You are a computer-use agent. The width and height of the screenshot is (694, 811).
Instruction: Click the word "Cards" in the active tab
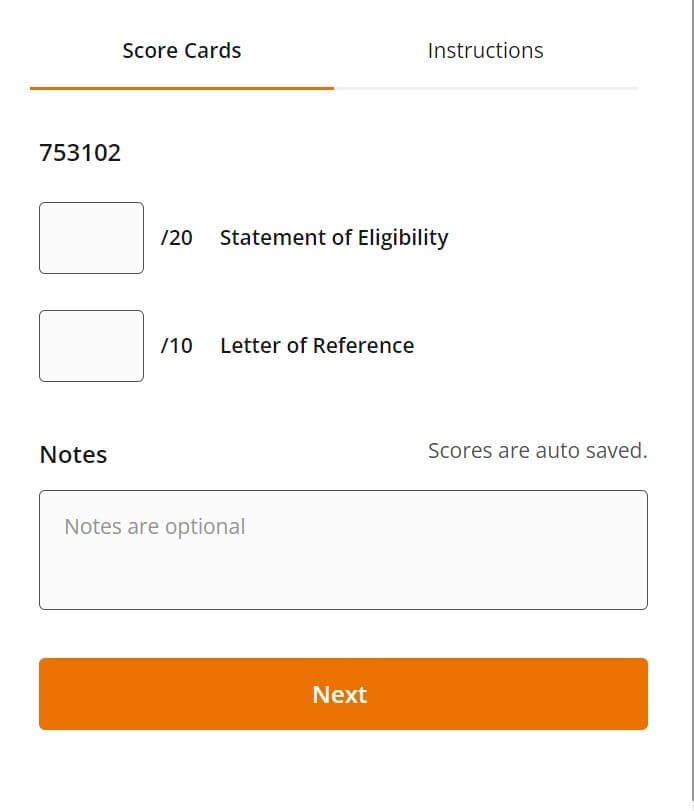212,51
